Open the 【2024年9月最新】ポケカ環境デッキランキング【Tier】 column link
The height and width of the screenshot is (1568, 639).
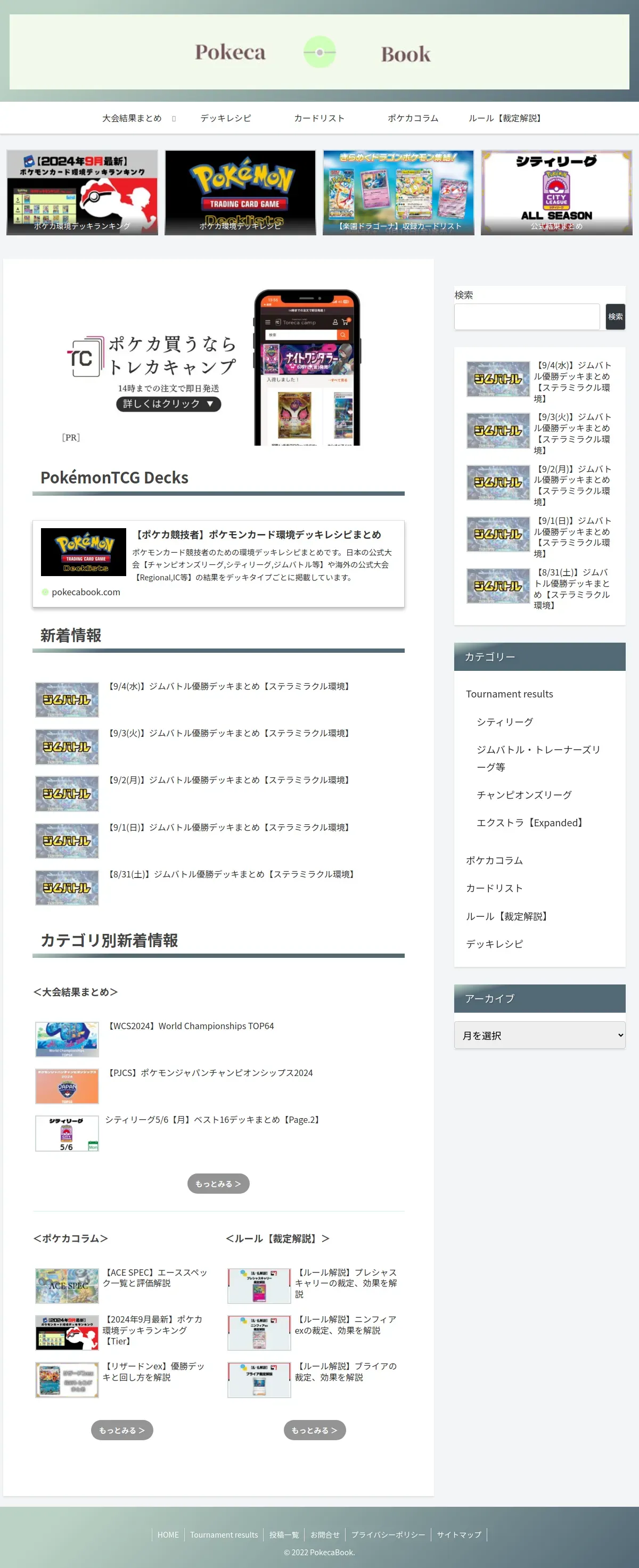point(153,1330)
